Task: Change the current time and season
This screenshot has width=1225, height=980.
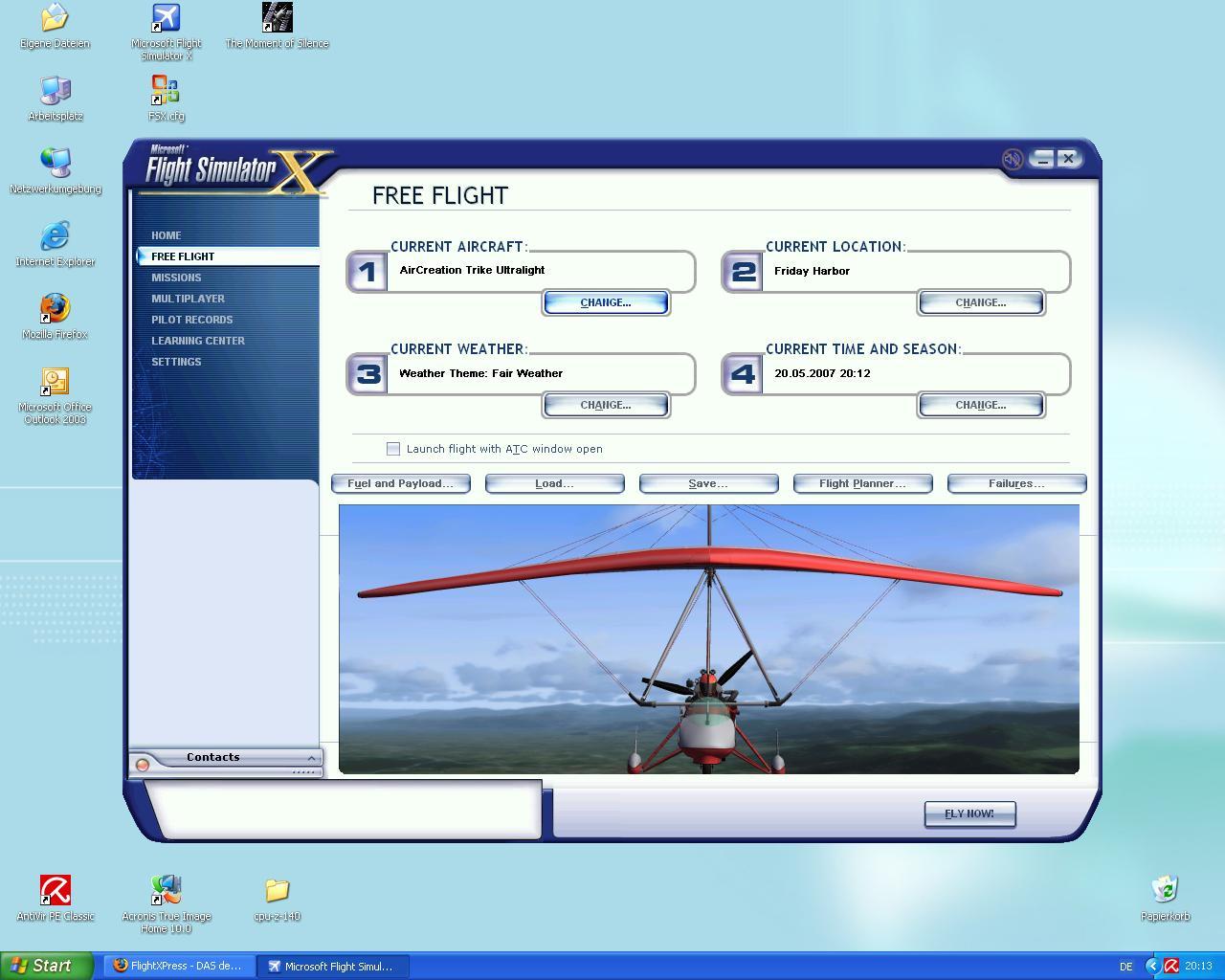Action: (981, 405)
